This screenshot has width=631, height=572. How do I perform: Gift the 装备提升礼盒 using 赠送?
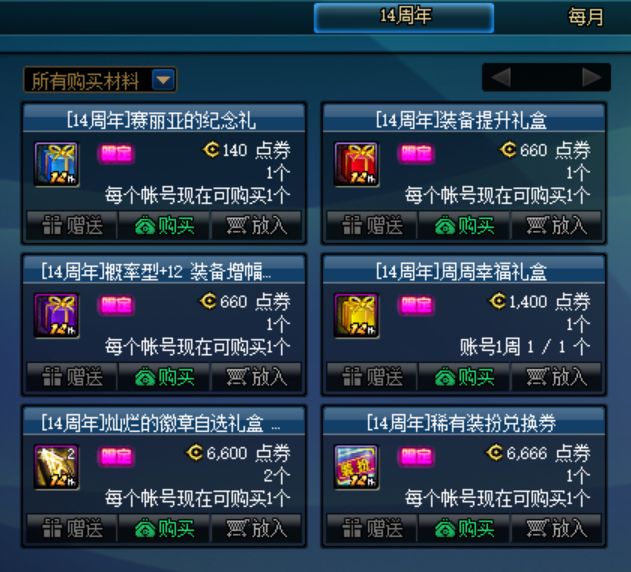372,225
